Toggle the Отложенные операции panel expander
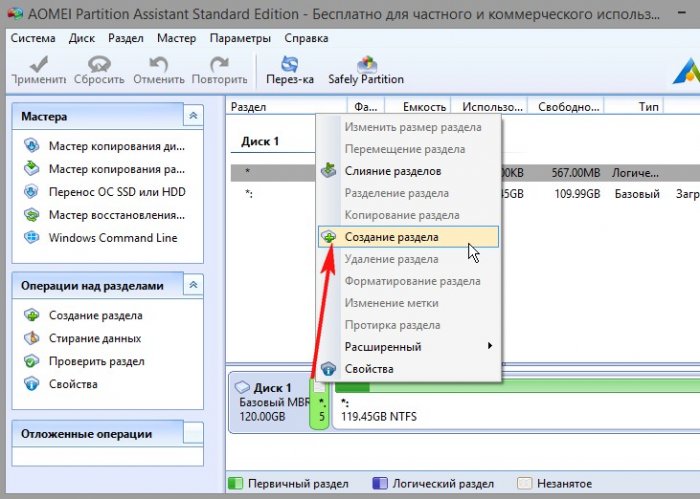Screen dimensions: 700x499 click(x=193, y=433)
